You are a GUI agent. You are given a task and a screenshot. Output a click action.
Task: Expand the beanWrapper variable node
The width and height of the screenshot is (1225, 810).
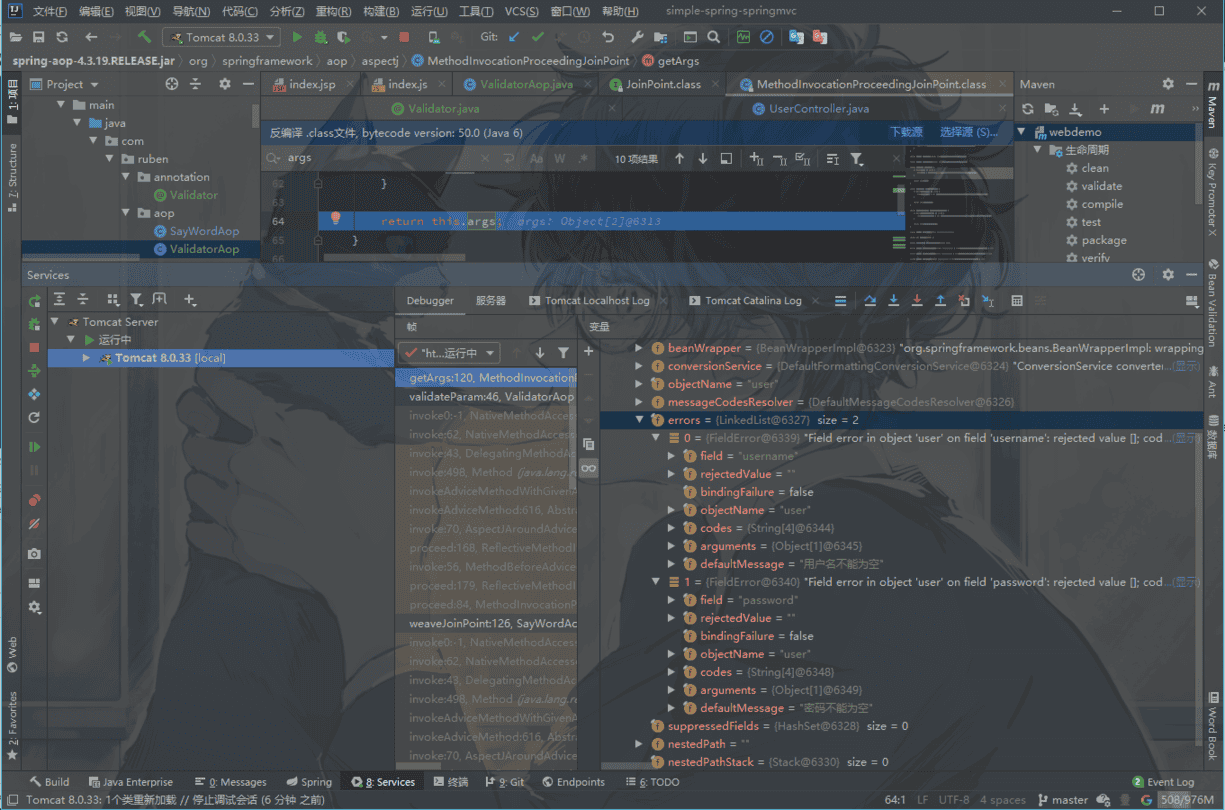point(640,348)
